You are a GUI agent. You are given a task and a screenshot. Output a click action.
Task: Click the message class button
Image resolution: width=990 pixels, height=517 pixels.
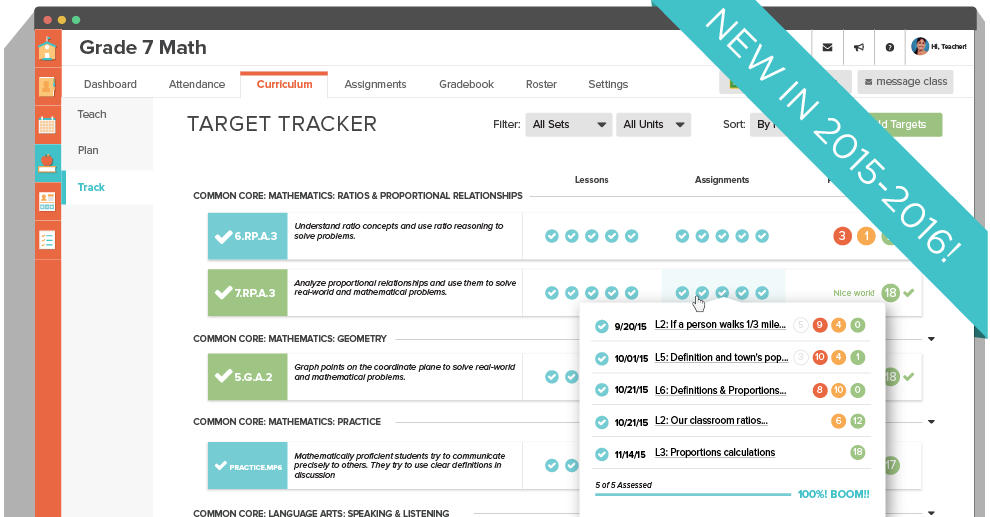pos(905,81)
